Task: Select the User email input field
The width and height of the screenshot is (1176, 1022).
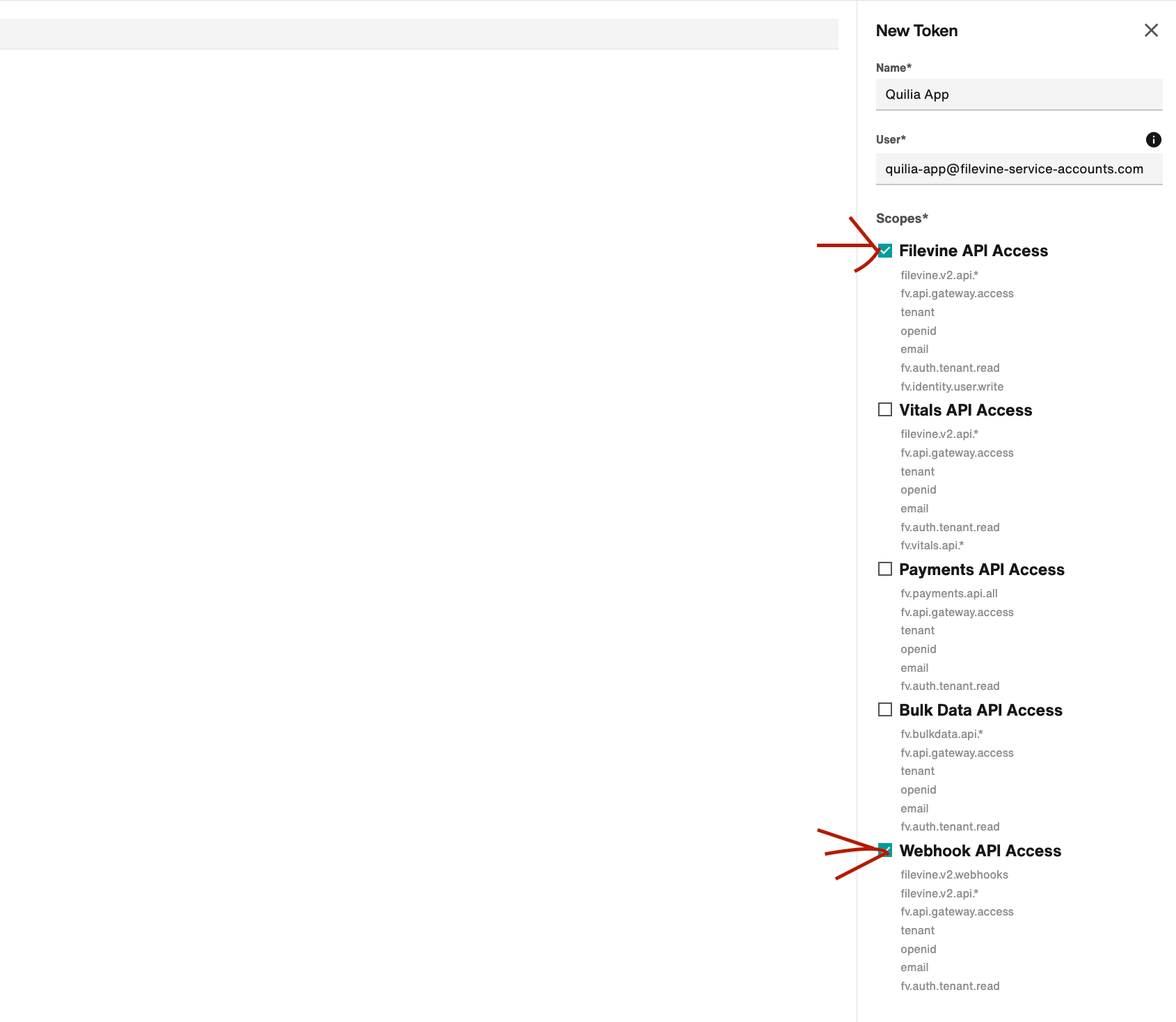Action: coord(1019,169)
